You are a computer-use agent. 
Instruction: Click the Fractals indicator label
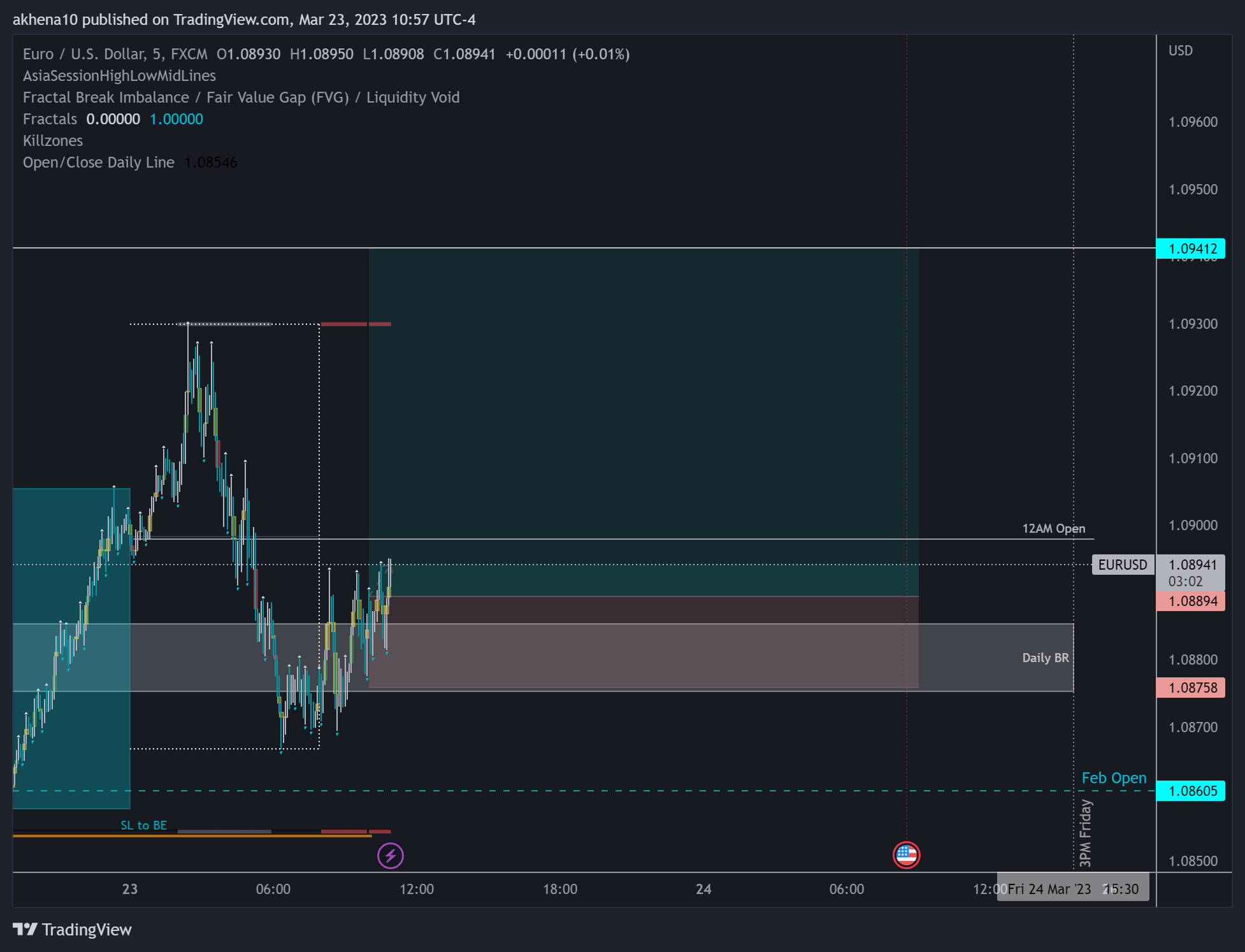[x=50, y=119]
